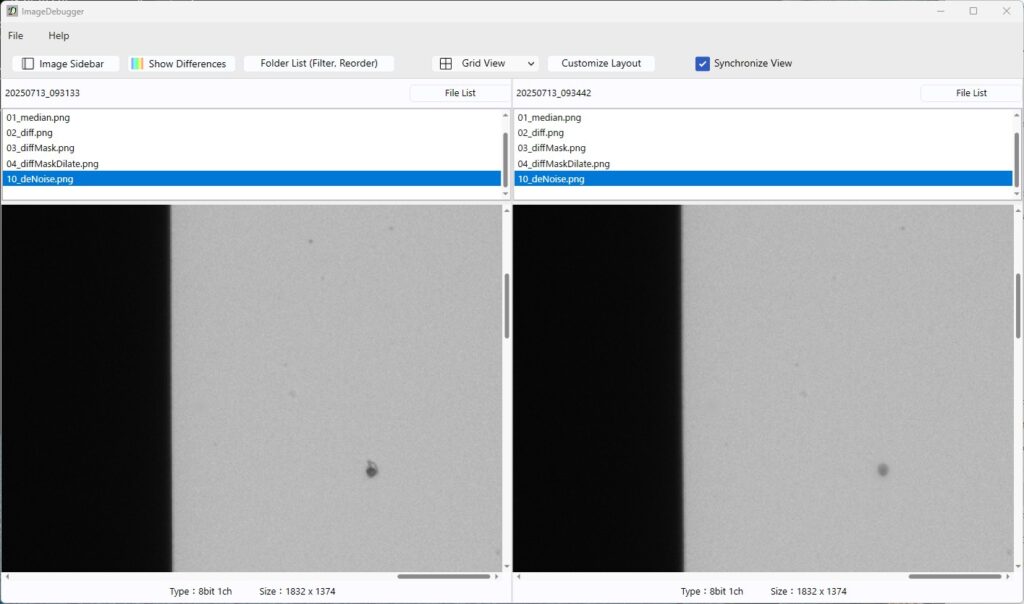The width and height of the screenshot is (1024, 604).
Task: Click the dark spot in left image
Action: (371, 470)
